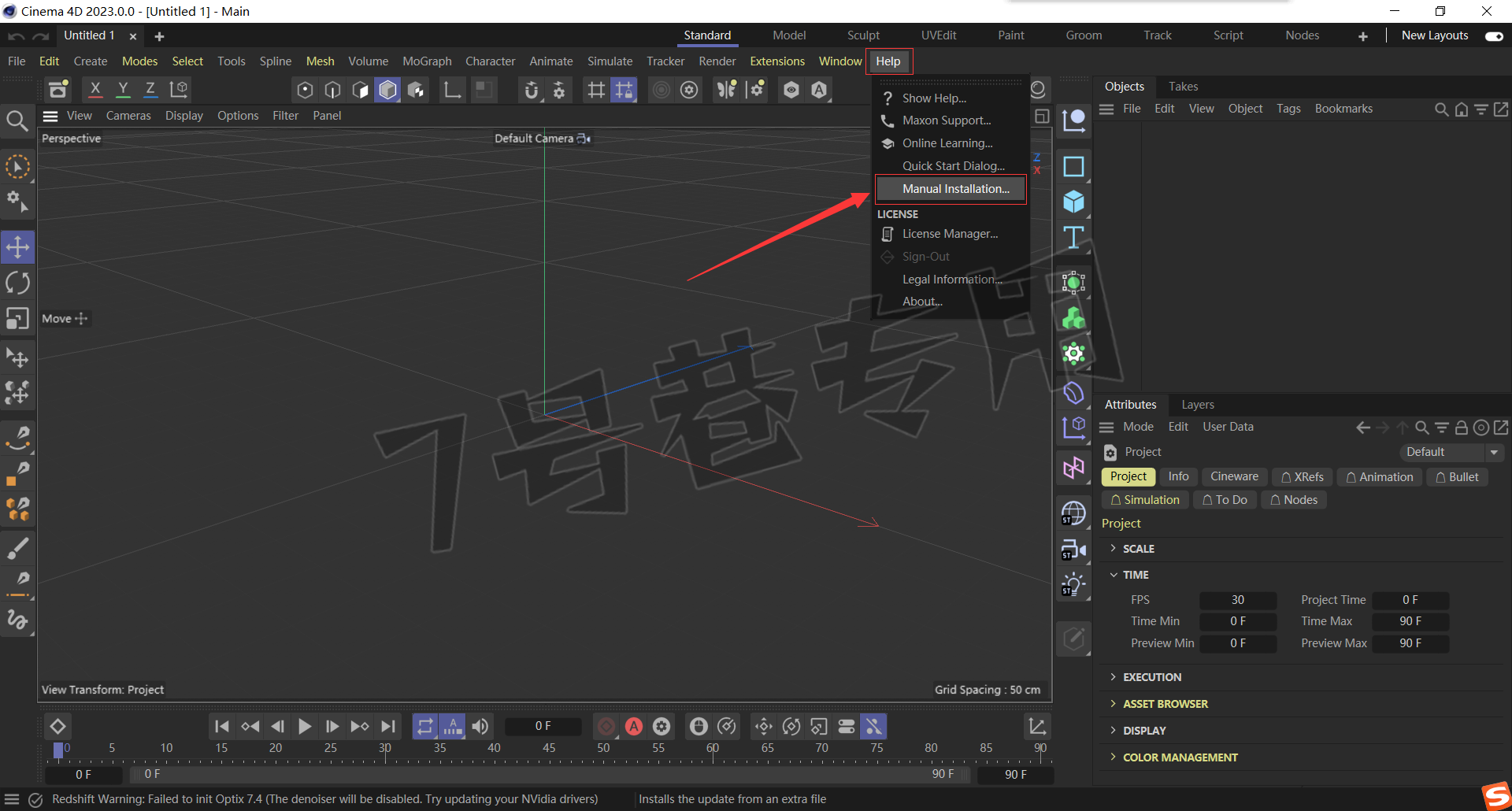Toggle X axis lock
This screenshot has width=1512, height=811.
[95, 90]
